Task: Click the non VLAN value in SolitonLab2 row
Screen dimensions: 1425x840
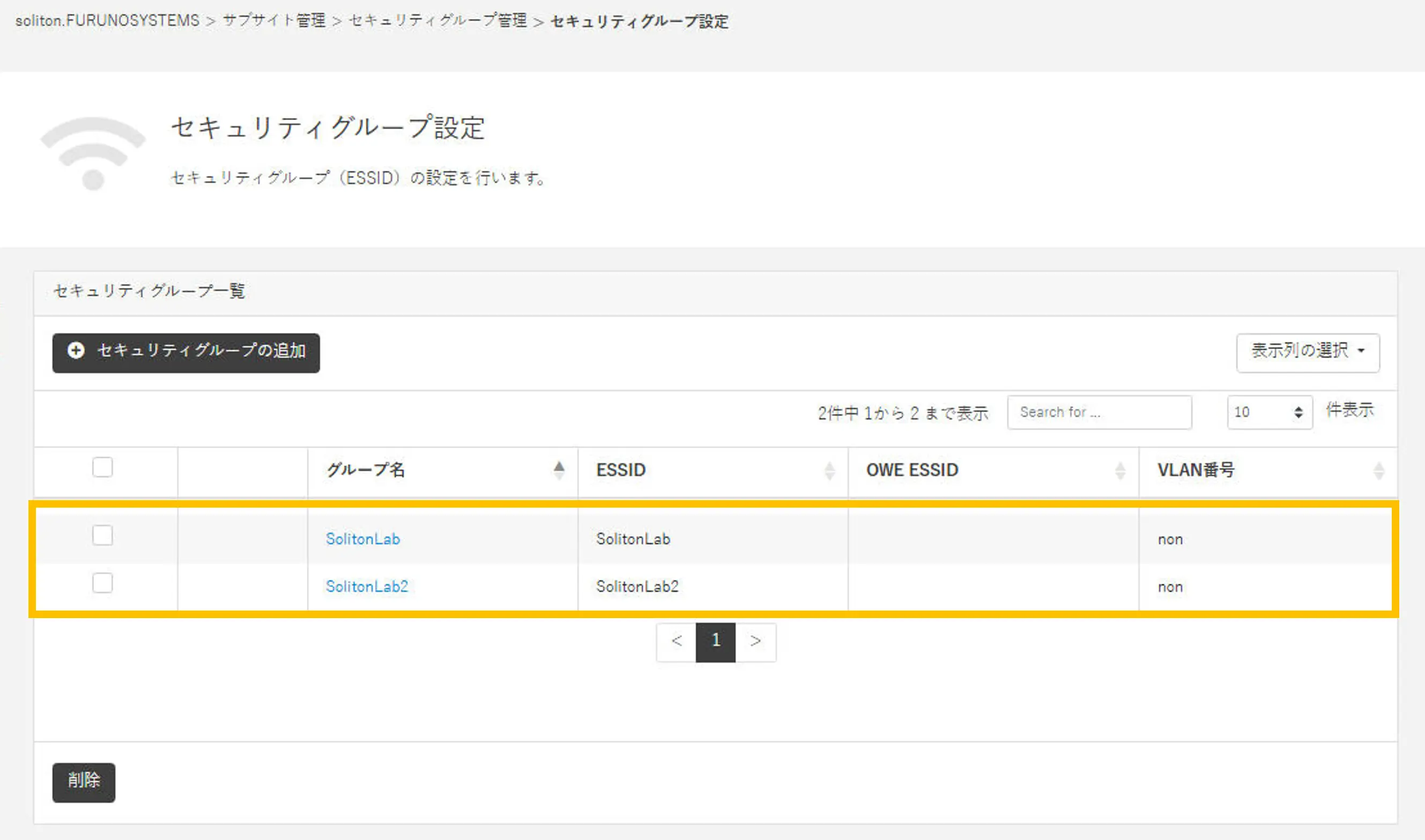Action: click(x=1170, y=587)
